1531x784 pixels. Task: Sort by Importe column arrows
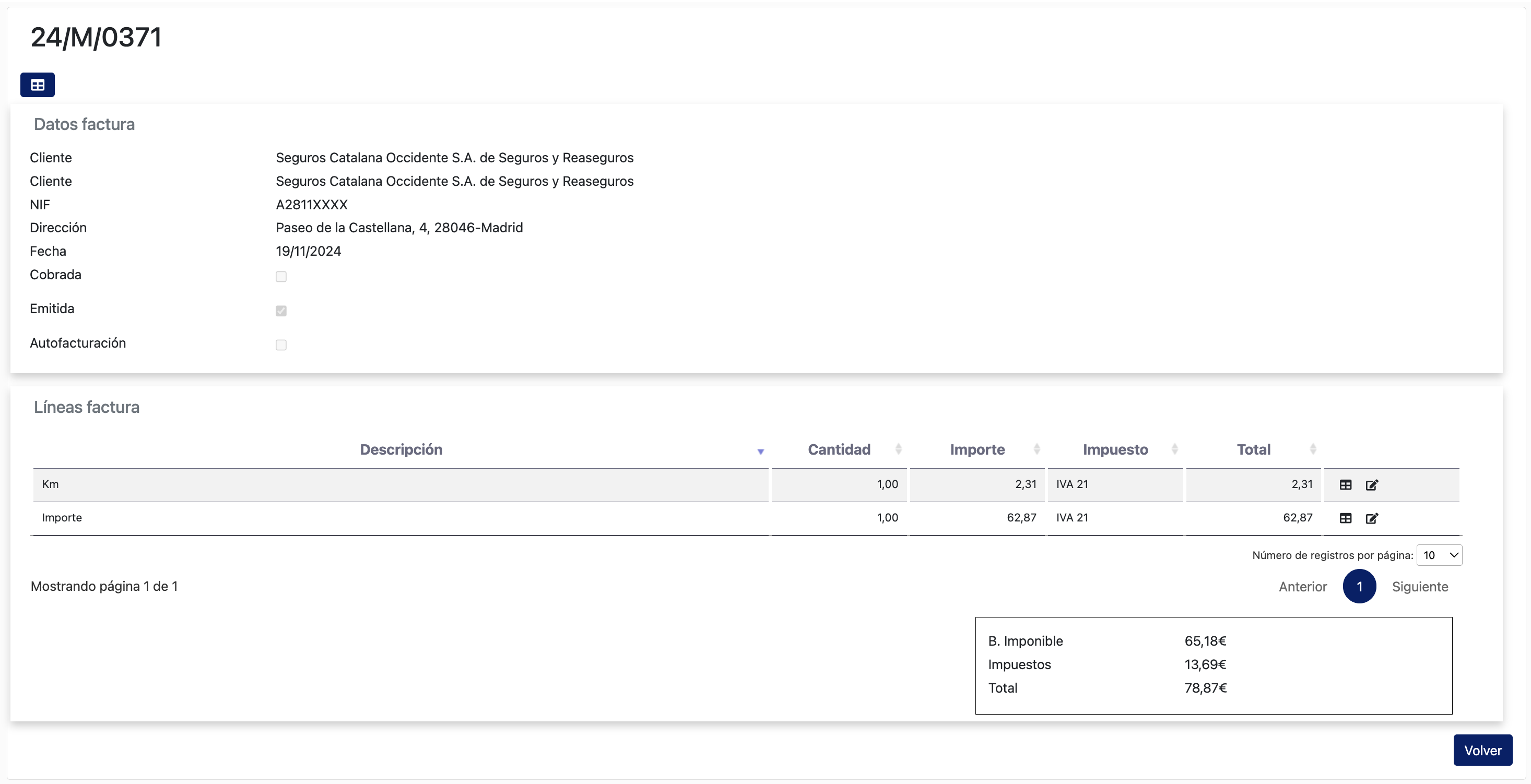(x=1037, y=449)
